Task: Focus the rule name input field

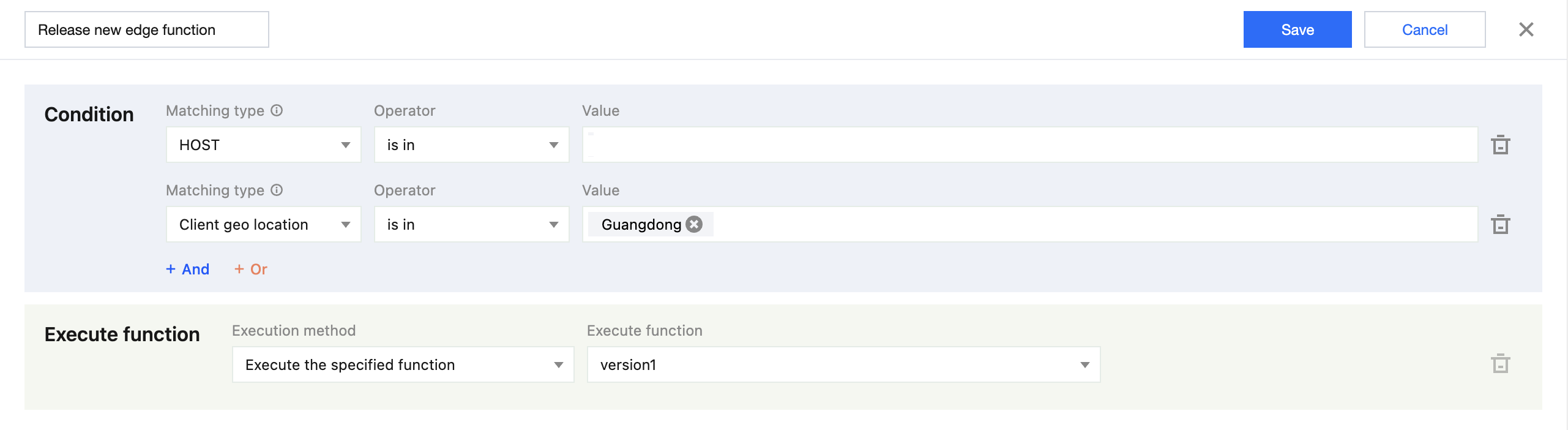Action: pyautogui.click(x=147, y=29)
